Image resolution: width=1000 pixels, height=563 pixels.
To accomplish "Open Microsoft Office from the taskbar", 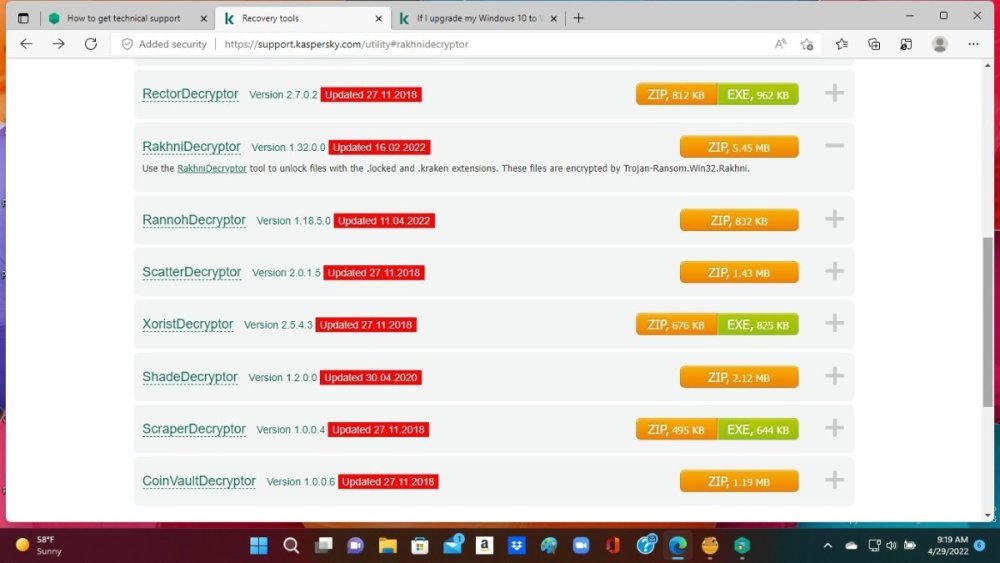I will tap(613, 546).
